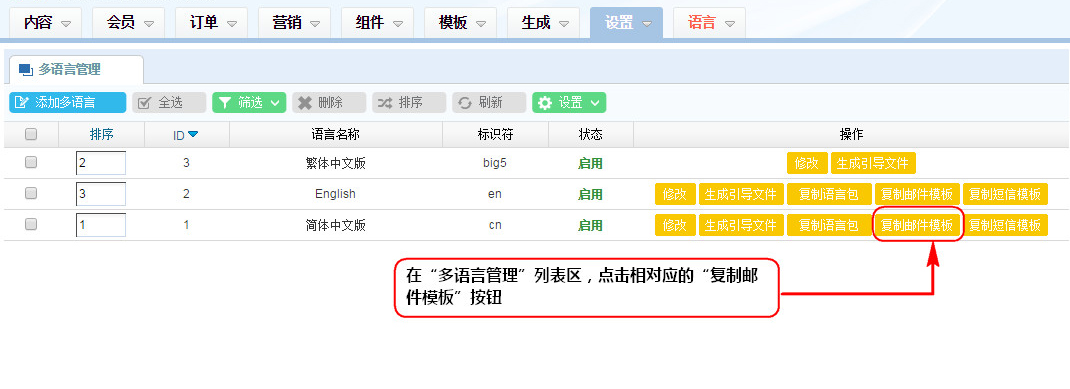Image resolution: width=1070 pixels, height=389 pixels.
Task: Click the 设置 gear icon in toolbar
Action: point(545,103)
